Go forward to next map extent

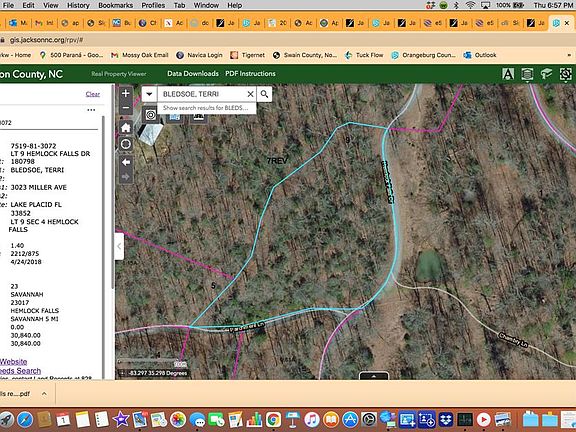[126, 177]
